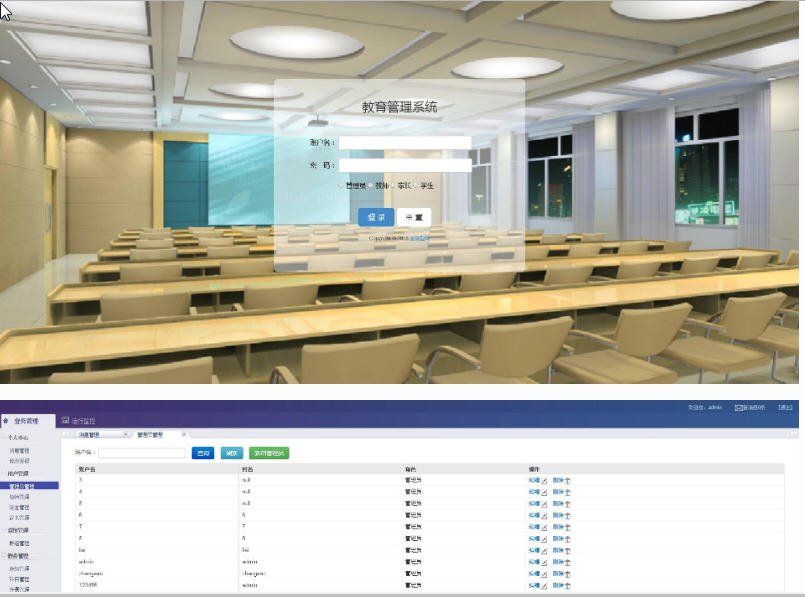Focus the password field on the login form
The width and height of the screenshot is (805, 597).
[x=405, y=165]
